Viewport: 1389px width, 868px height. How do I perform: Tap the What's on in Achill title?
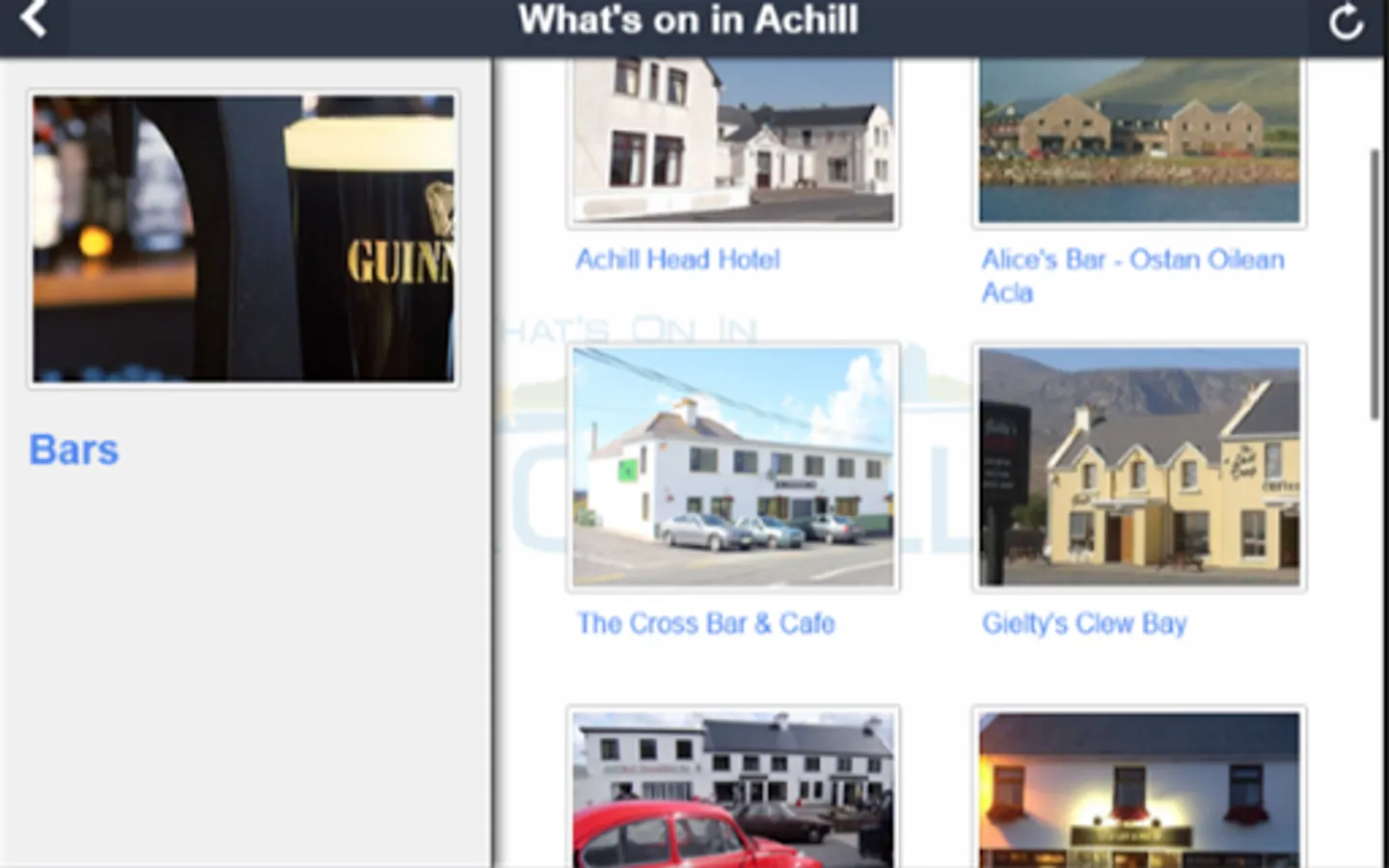pos(688,20)
